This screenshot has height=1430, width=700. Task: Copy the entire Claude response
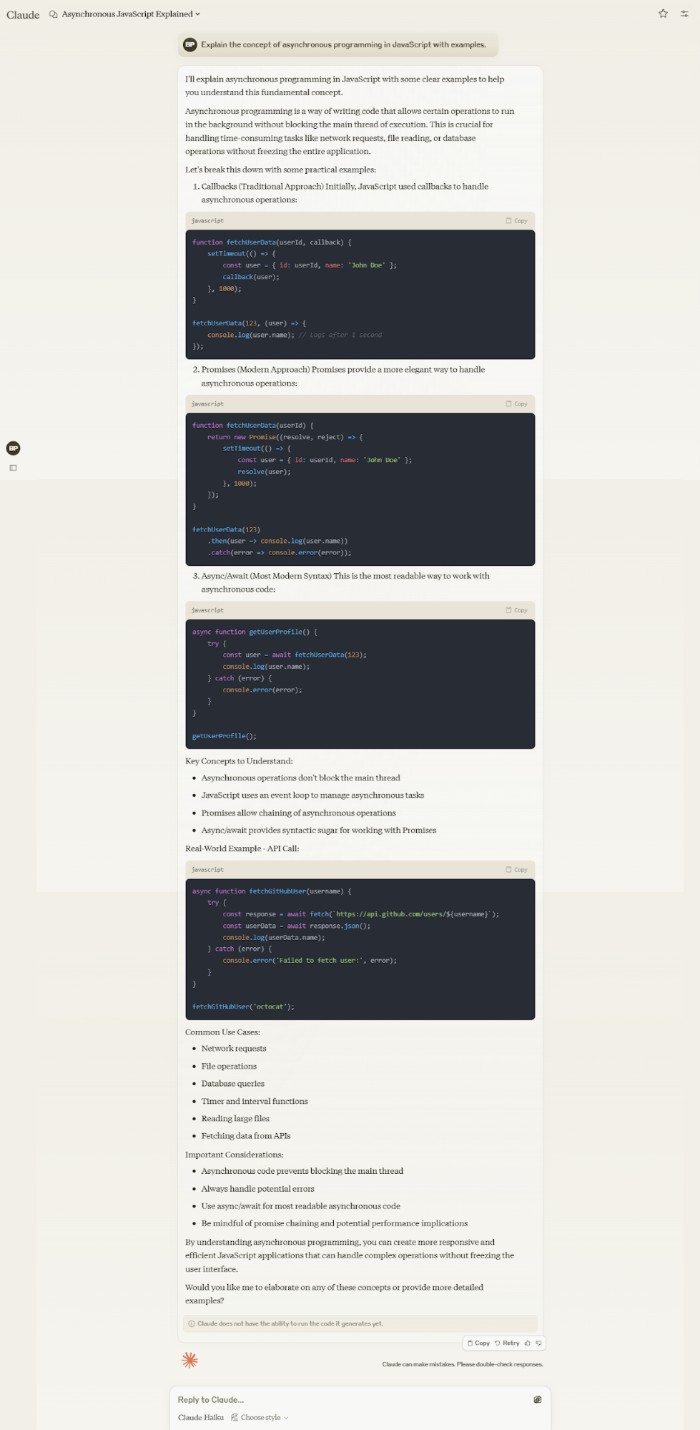point(478,1343)
